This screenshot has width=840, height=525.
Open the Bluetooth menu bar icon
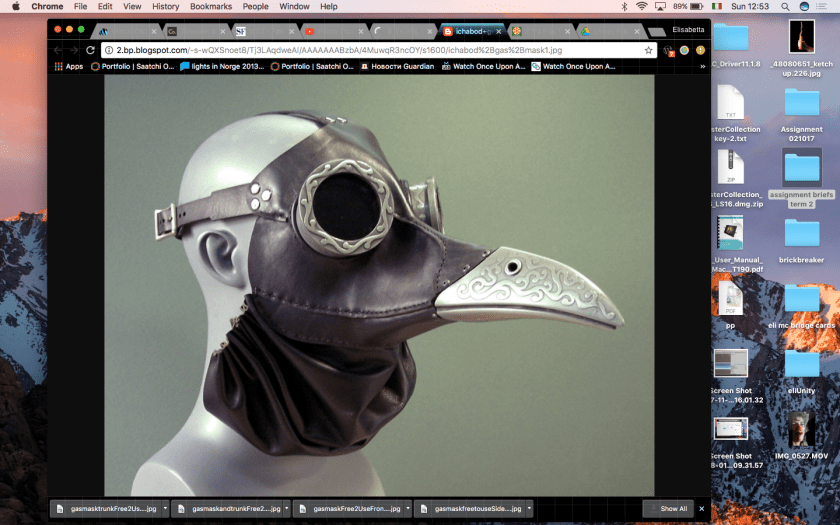pos(624,6)
